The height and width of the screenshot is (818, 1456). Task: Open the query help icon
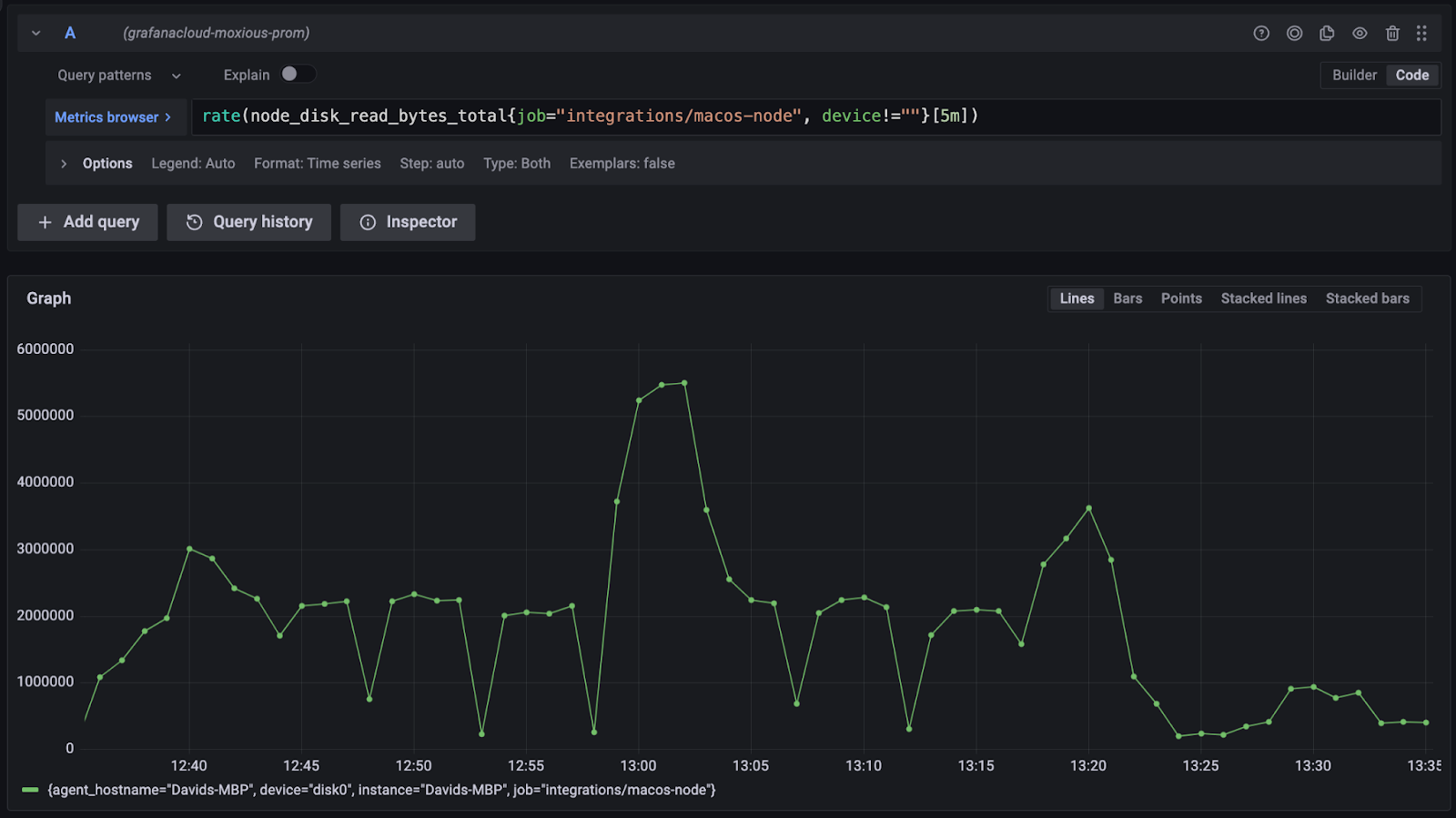1261,34
